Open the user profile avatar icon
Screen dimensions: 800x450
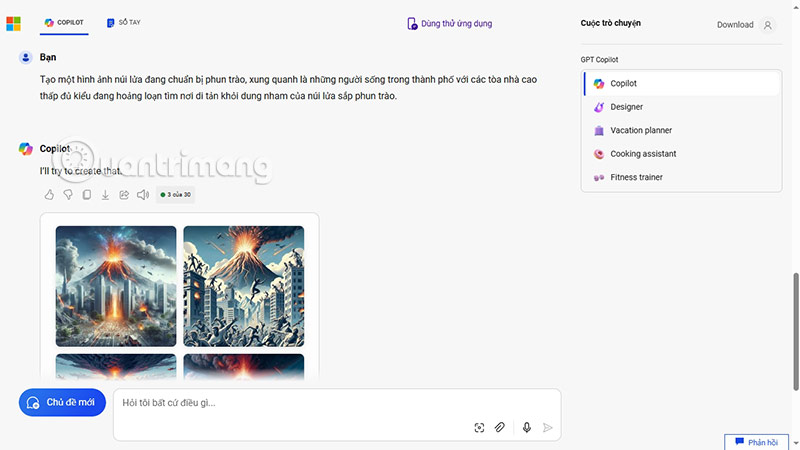click(x=768, y=25)
